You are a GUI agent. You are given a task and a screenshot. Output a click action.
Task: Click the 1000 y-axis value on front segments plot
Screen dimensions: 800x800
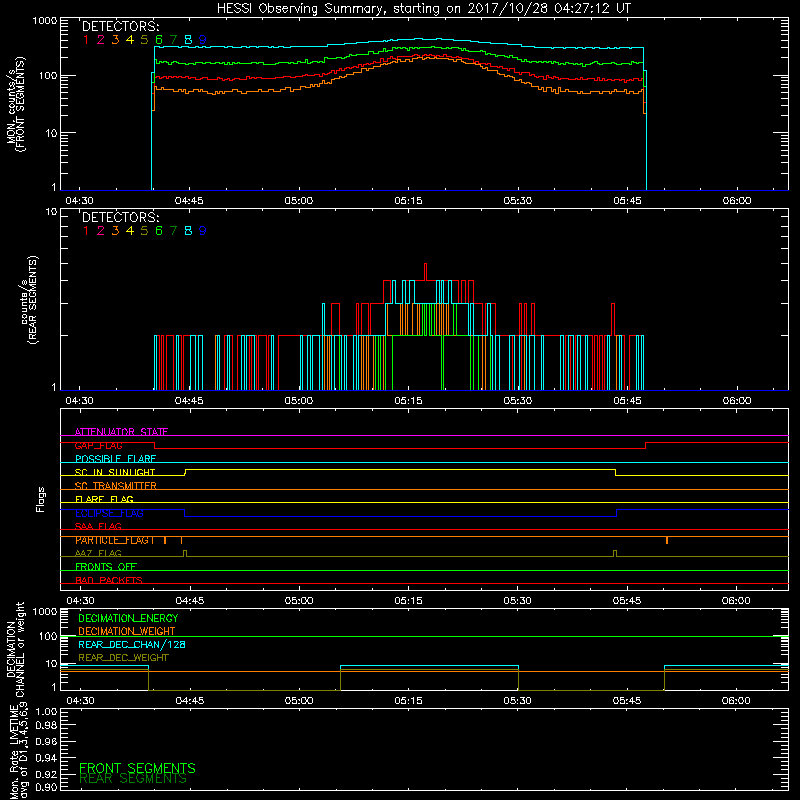(x=45, y=21)
